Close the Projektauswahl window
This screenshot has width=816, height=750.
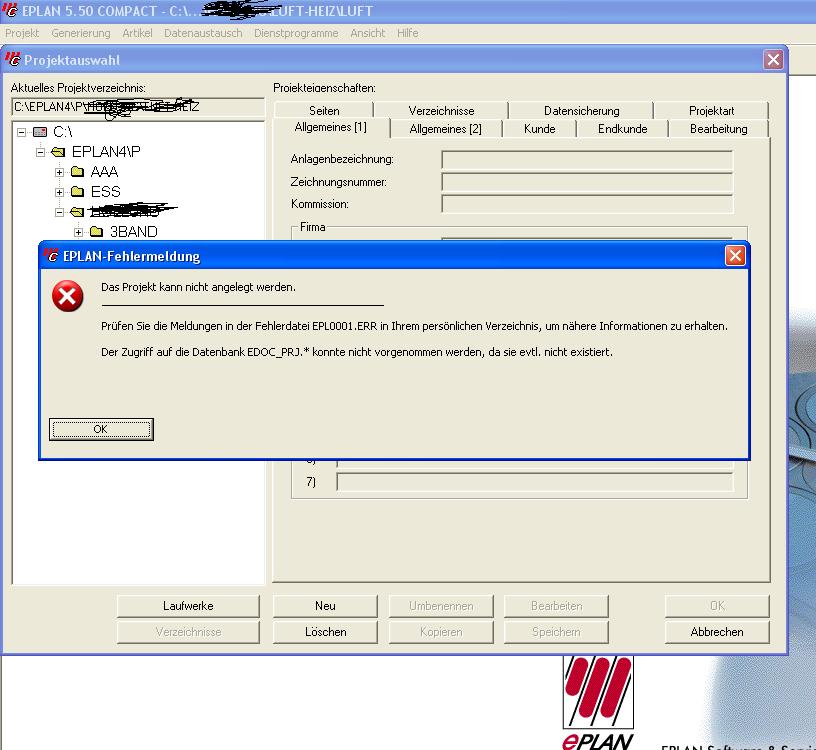[x=773, y=59]
